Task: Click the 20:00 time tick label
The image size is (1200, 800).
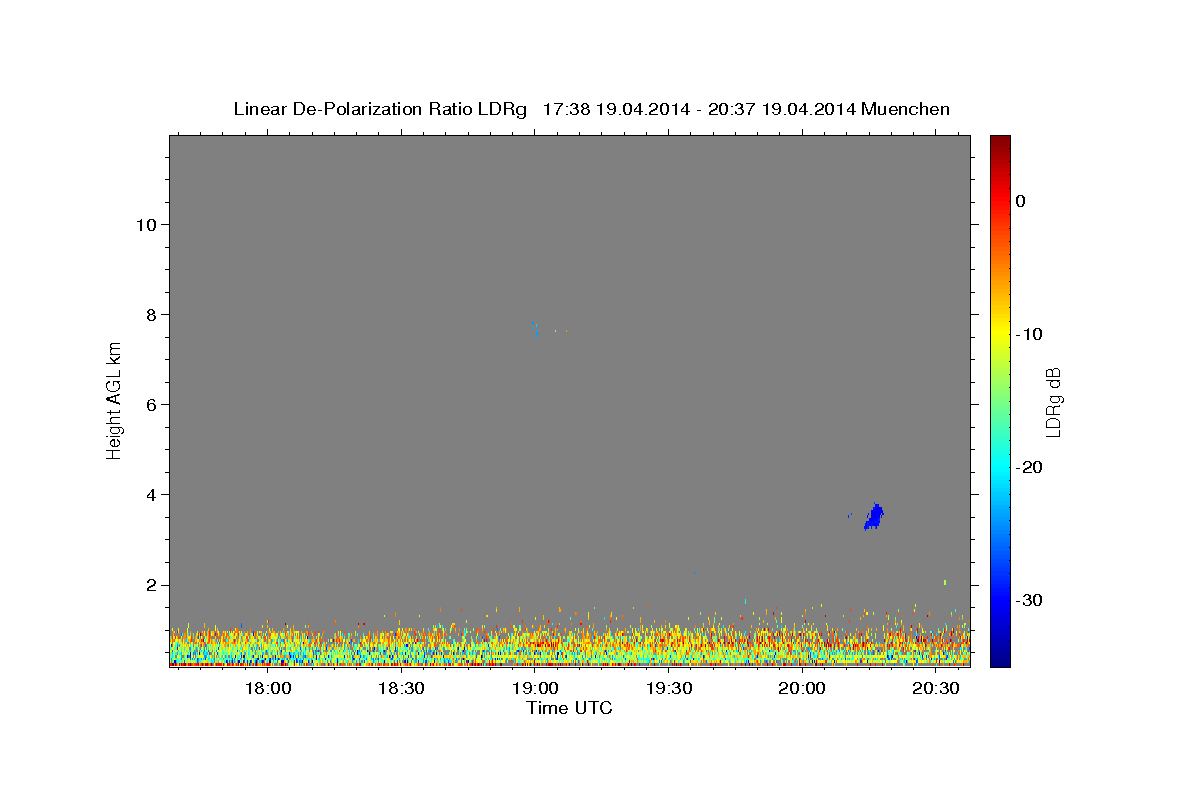Action: [802, 688]
